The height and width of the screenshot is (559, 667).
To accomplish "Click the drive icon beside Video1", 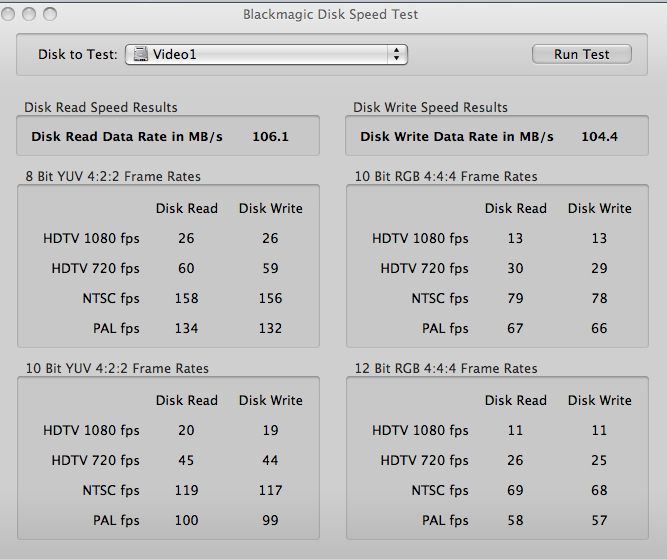I will 140,54.
